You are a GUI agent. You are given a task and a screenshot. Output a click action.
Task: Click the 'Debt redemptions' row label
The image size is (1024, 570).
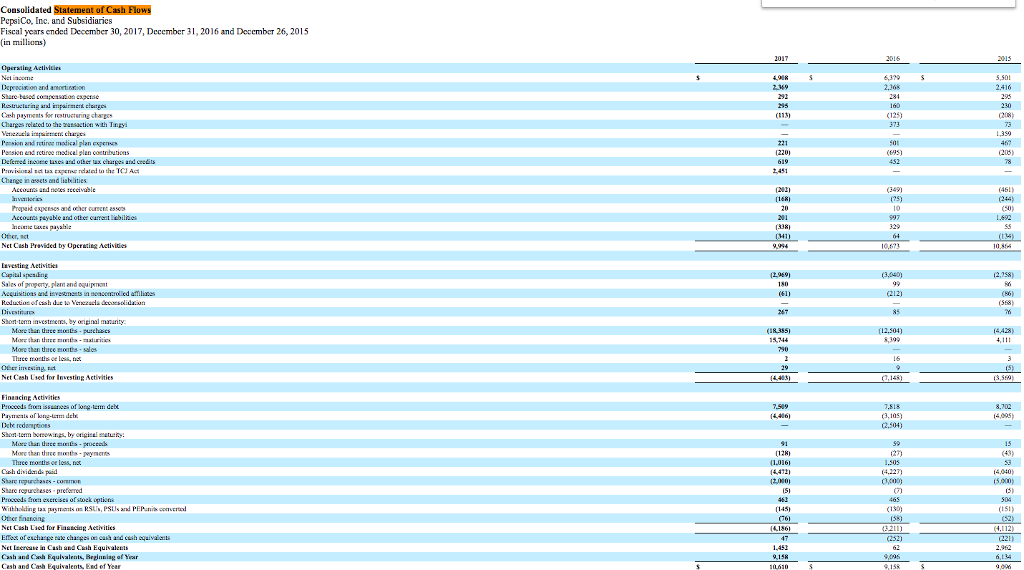25,425
